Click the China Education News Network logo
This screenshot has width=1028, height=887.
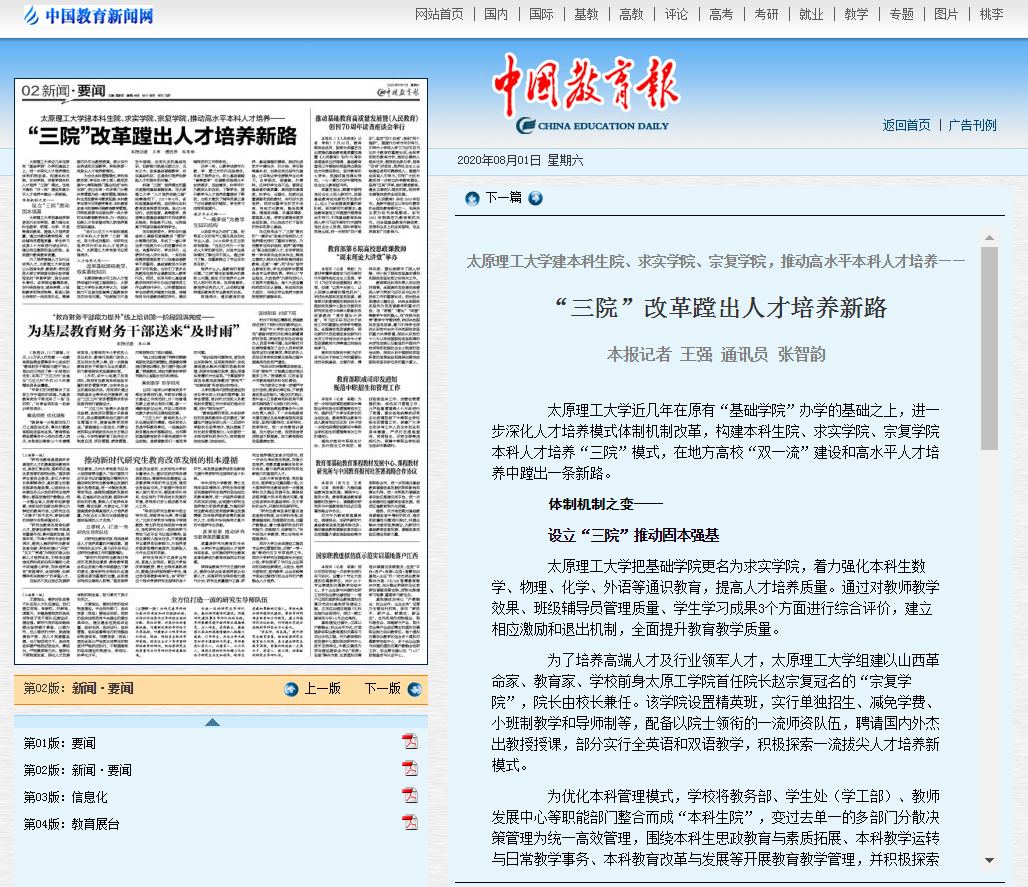[88, 16]
